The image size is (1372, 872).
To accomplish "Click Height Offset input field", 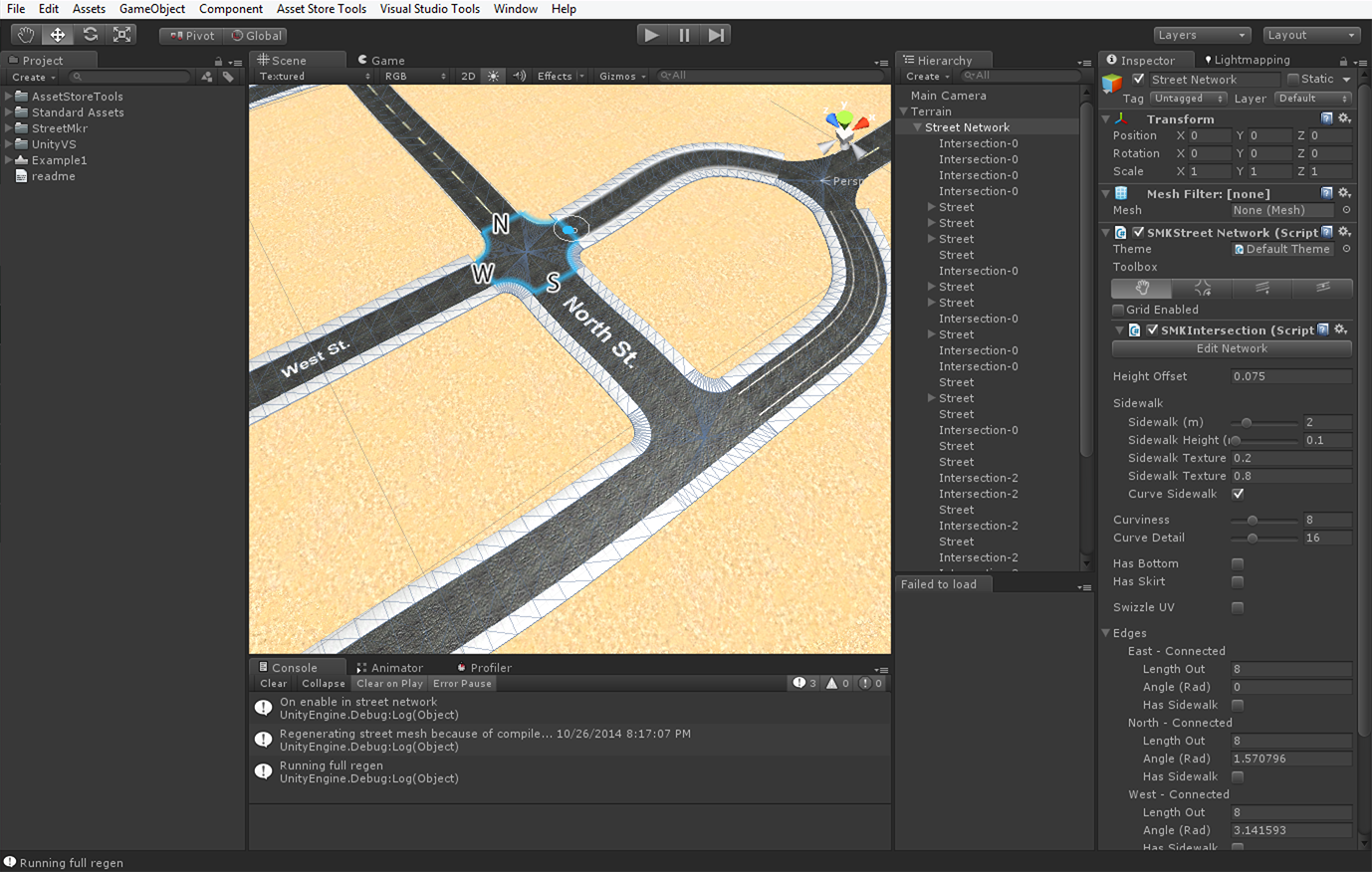I will [x=1291, y=376].
